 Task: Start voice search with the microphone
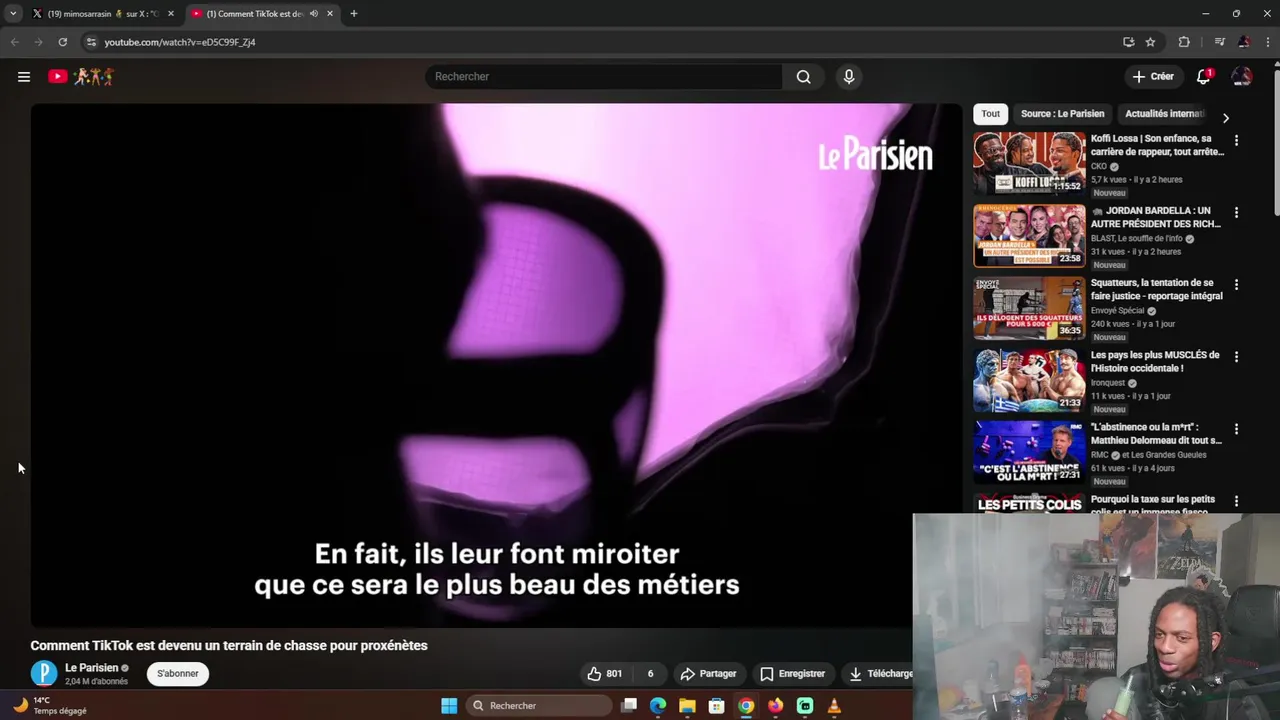click(849, 76)
